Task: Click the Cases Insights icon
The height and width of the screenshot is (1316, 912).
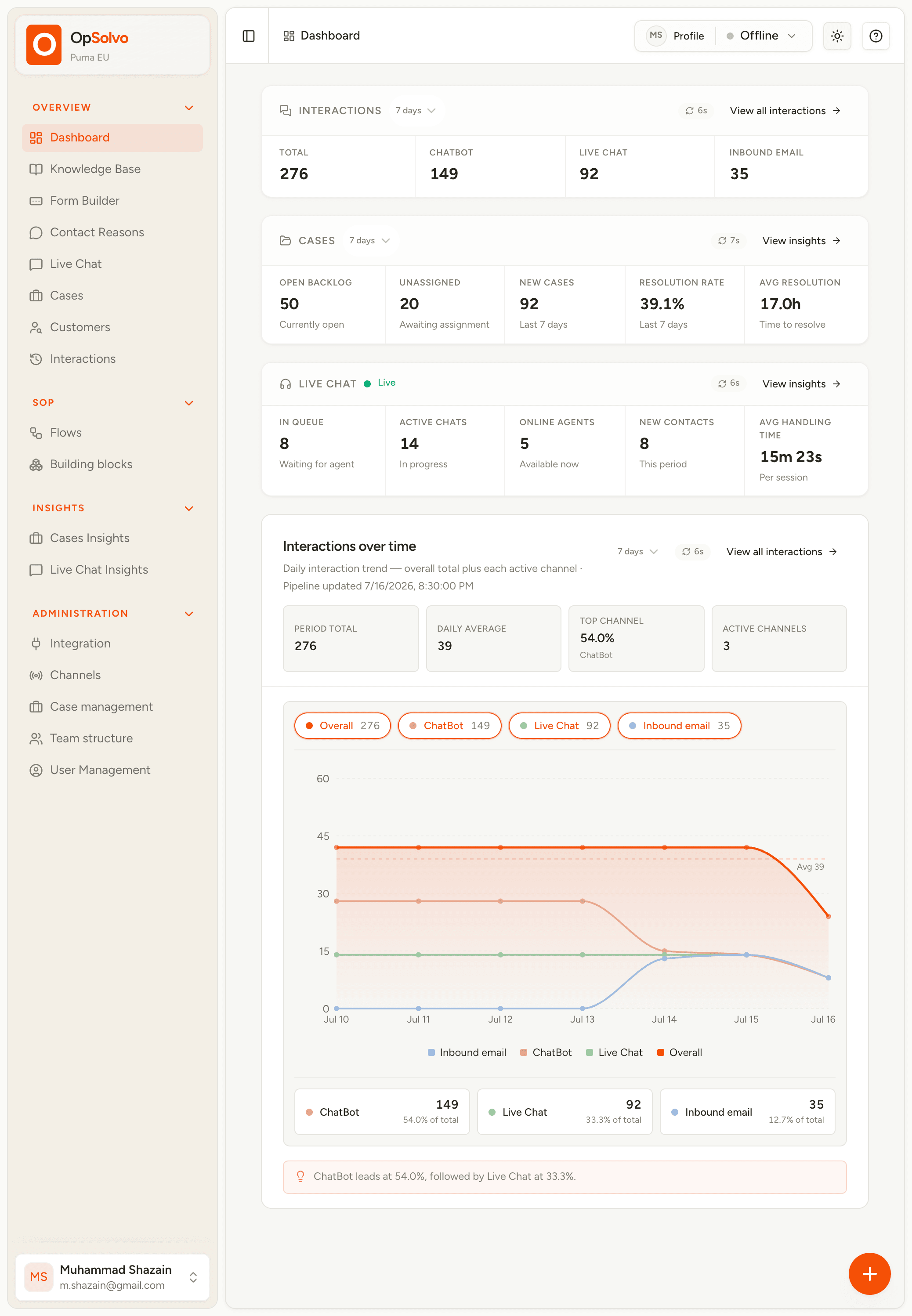Action: [36, 538]
